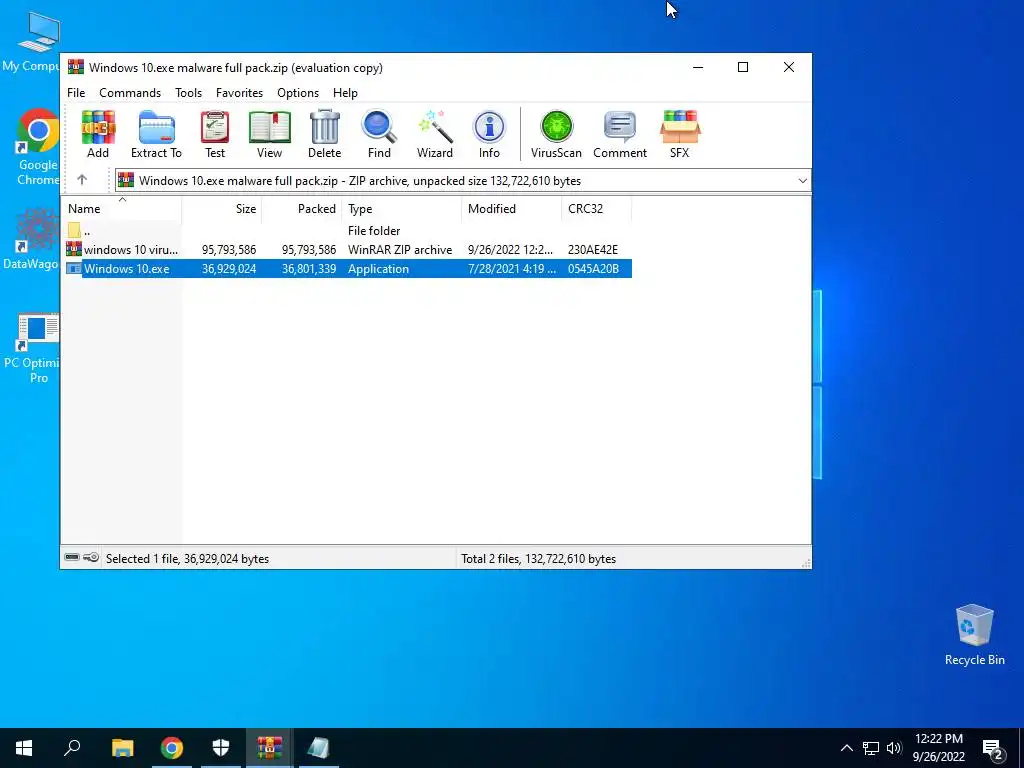The height and width of the screenshot is (768, 1024).
Task: Click WinRAR icon in taskbar
Action: [x=269, y=748]
